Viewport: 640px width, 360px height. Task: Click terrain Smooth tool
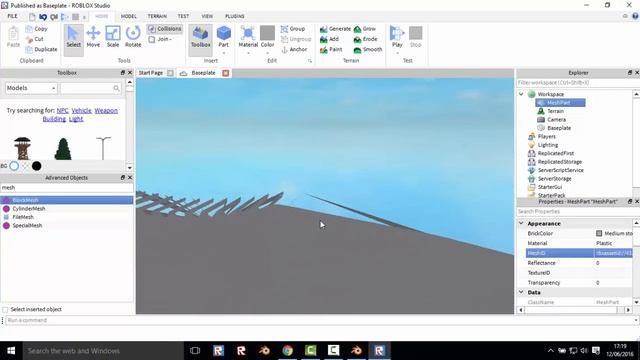(x=368, y=49)
